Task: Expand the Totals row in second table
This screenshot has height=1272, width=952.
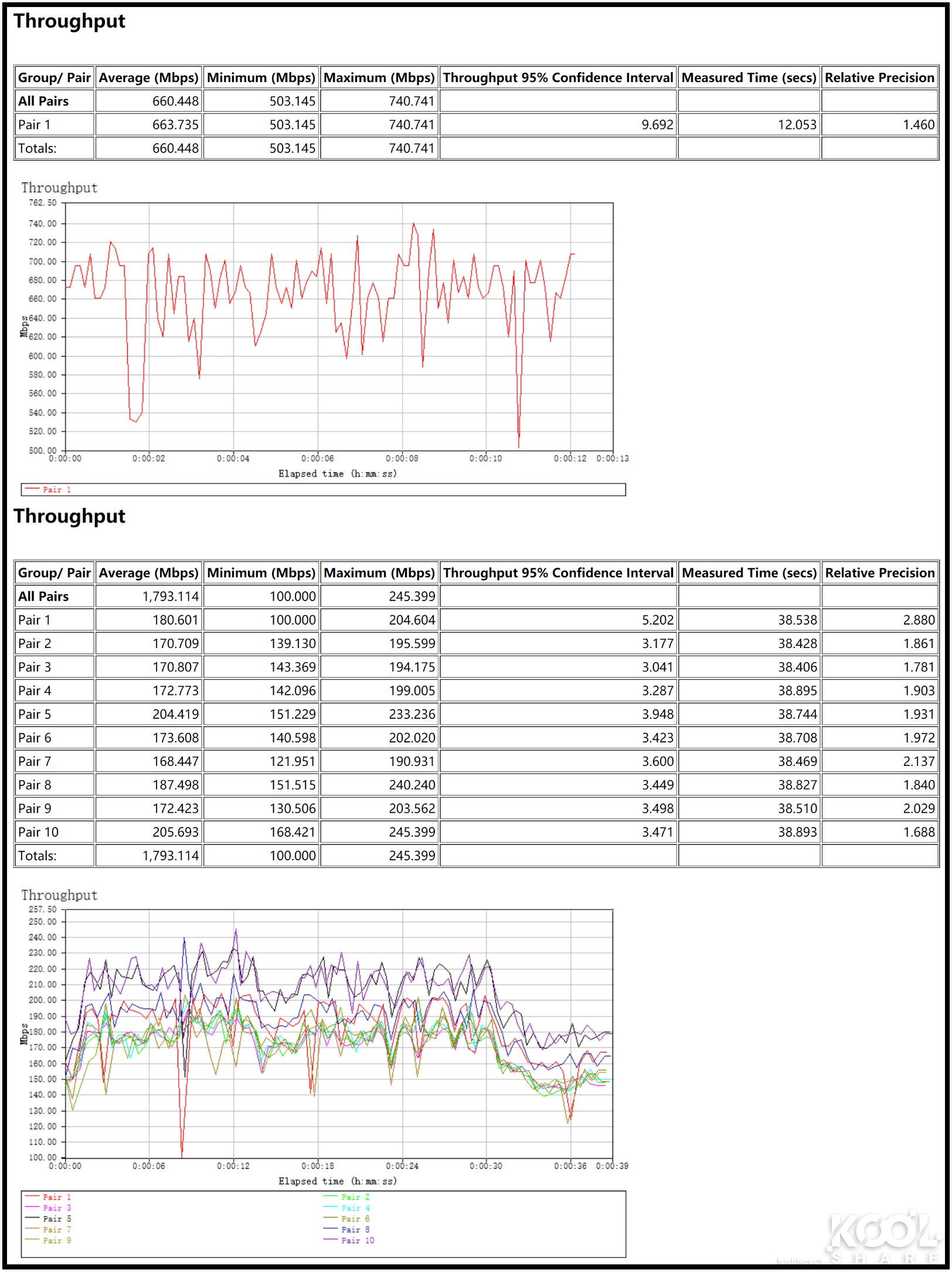Action: coord(39,856)
